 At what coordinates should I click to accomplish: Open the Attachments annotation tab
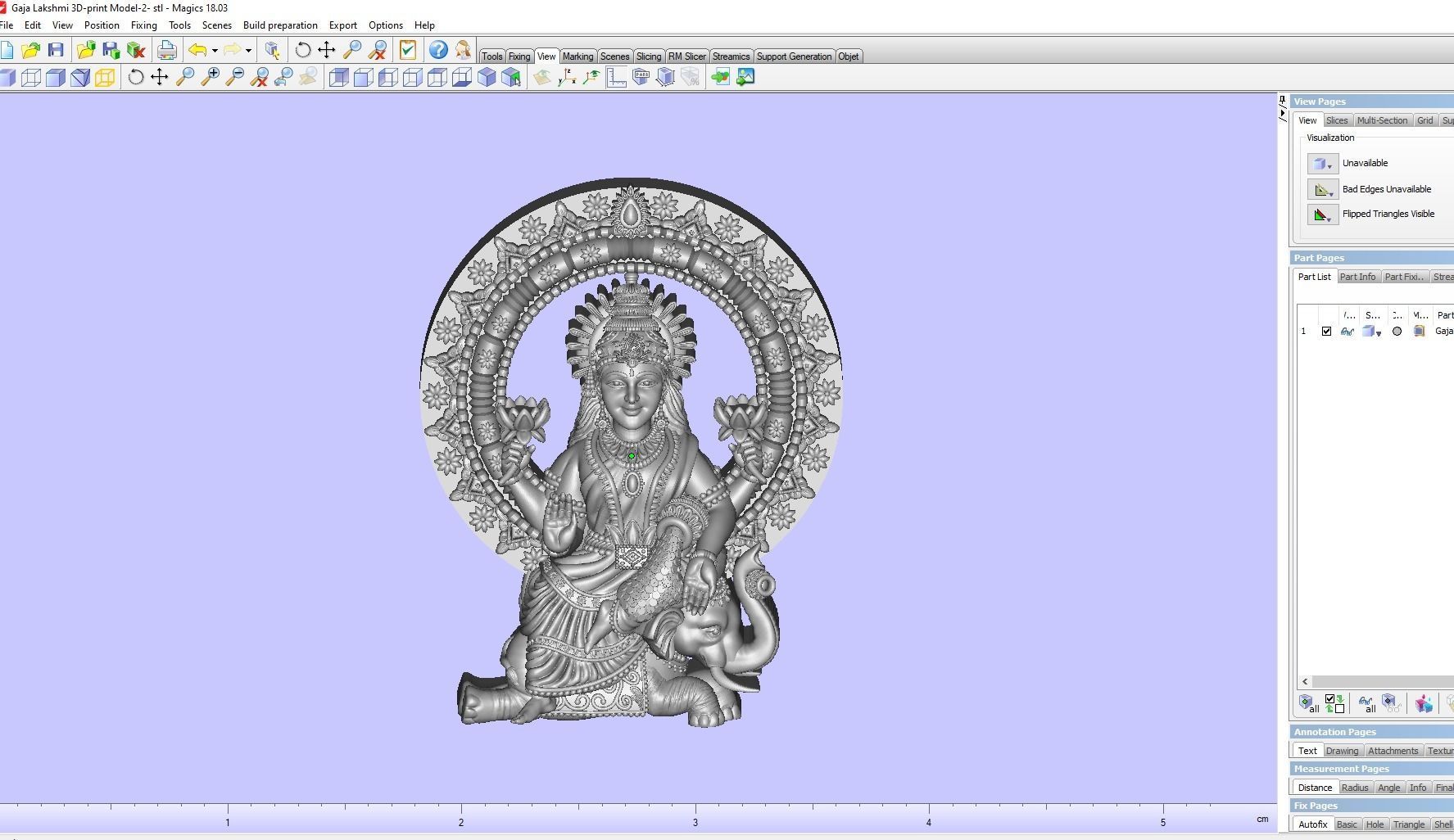1393,751
